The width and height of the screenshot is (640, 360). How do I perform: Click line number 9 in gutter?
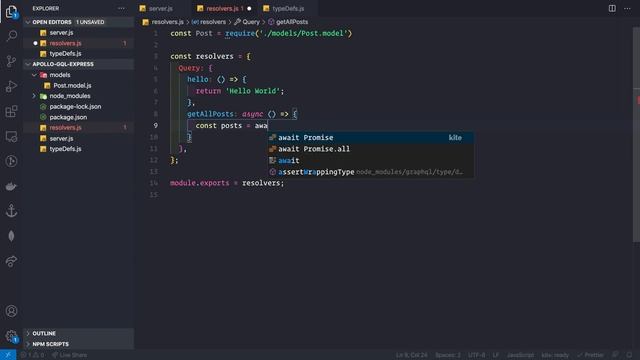tap(156, 126)
